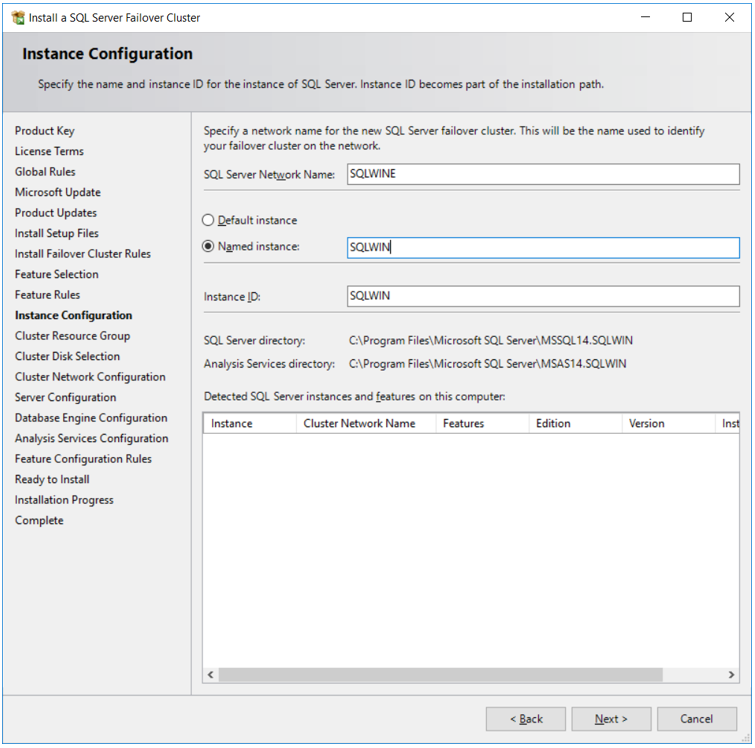Click the left scroll arrow of instances list
The width and height of the screenshot is (755, 748).
pos(210,675)
